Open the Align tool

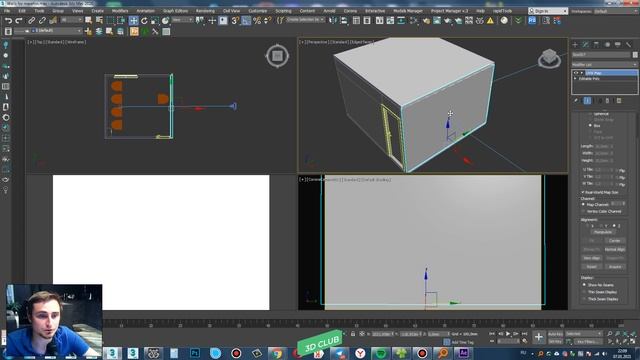[x=343, y=20]
